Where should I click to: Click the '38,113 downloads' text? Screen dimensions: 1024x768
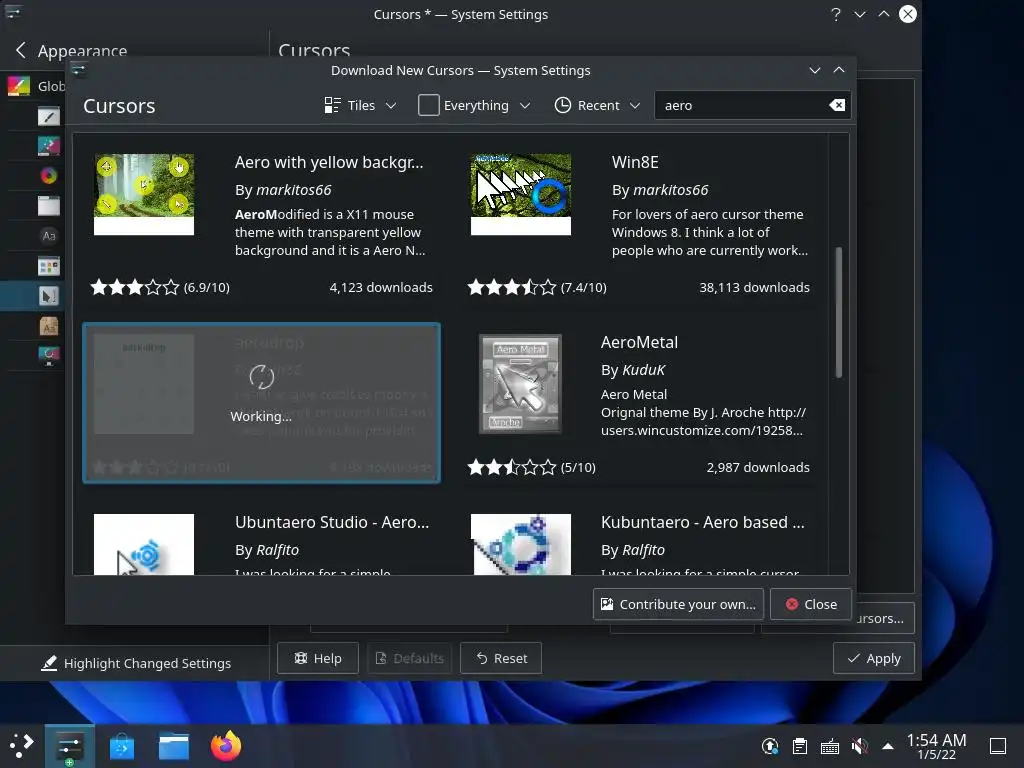754,287
